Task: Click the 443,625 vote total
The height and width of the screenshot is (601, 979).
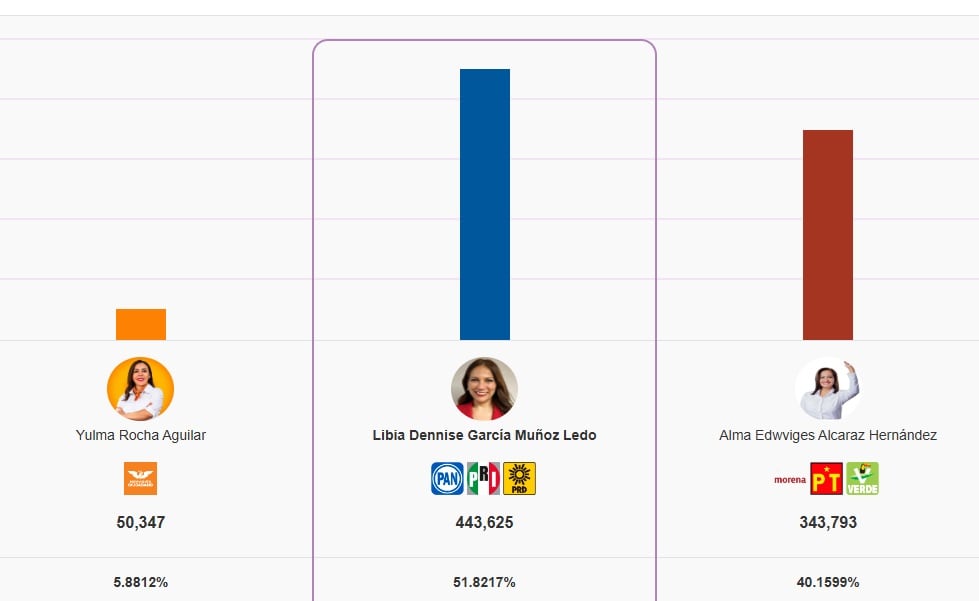Action: coord(484,522)
